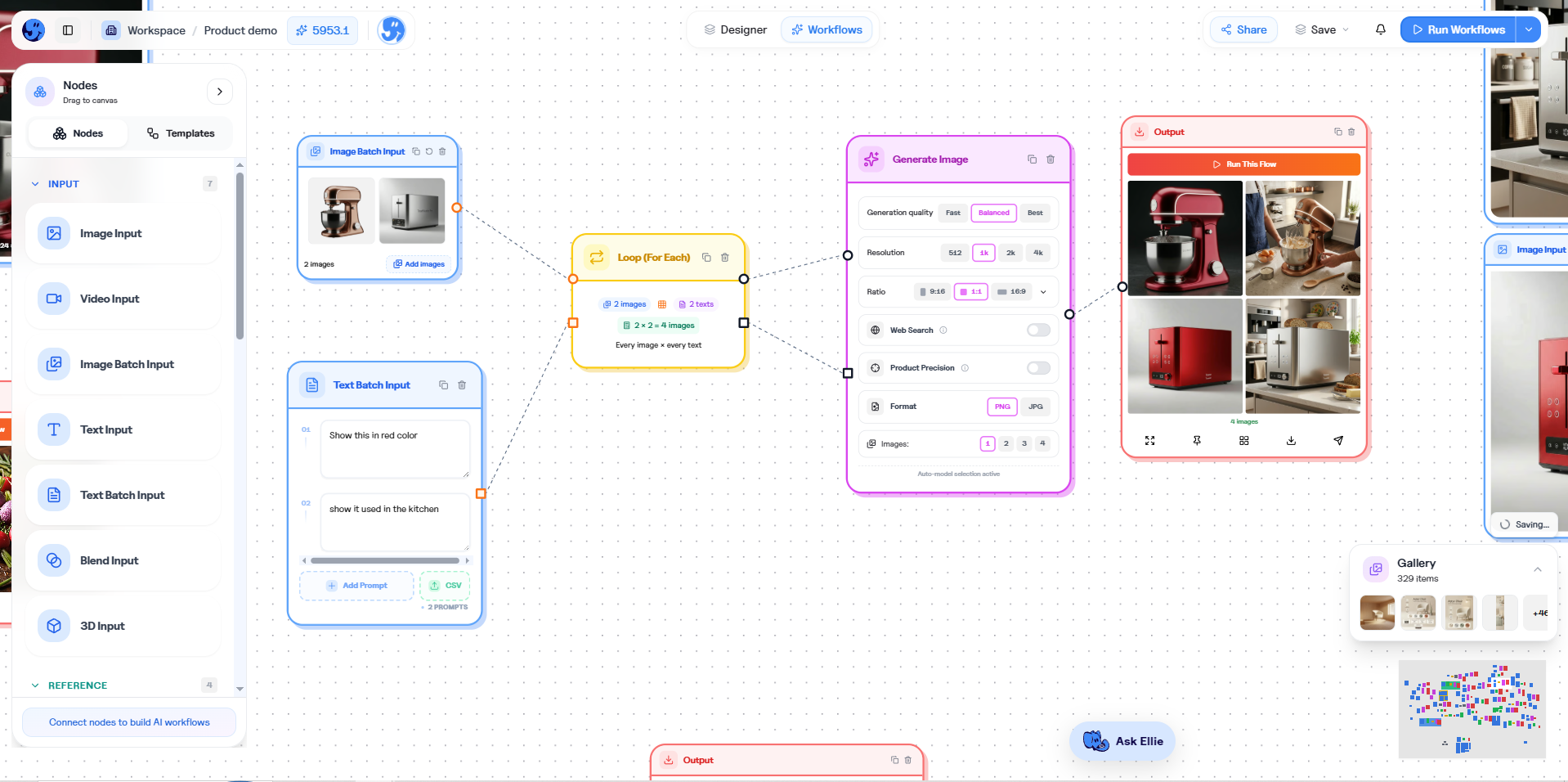Click the 5953.1 credits badge

[322, 30]
